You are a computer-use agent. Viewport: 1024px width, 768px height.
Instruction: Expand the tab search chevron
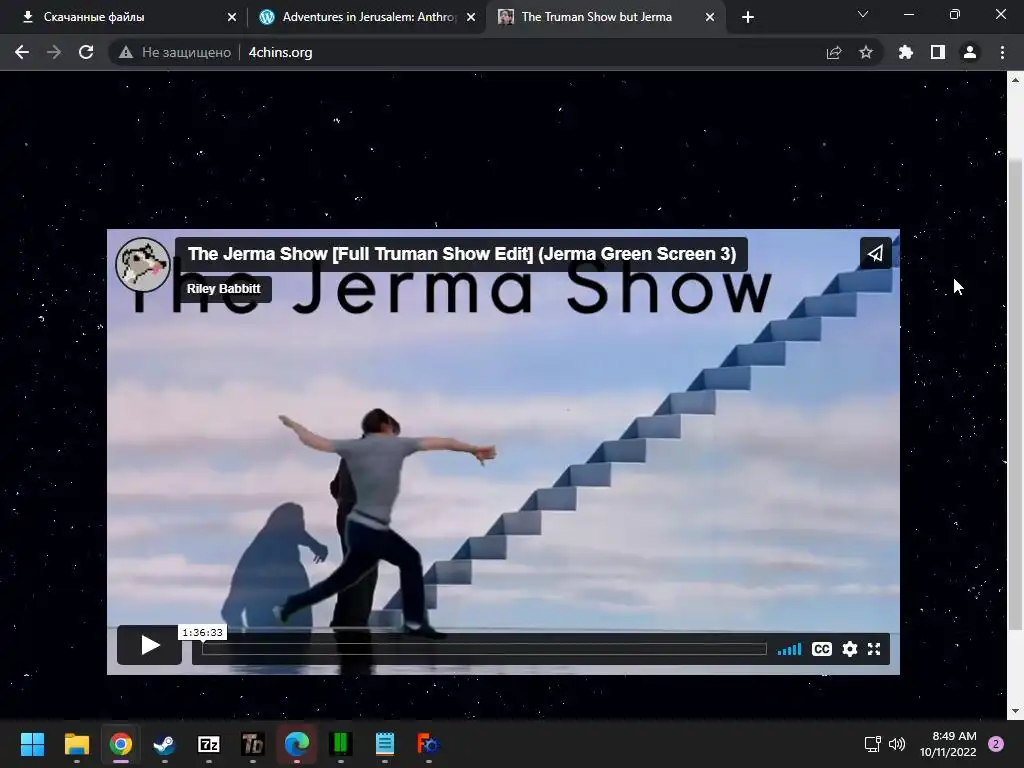pos(863,14)
